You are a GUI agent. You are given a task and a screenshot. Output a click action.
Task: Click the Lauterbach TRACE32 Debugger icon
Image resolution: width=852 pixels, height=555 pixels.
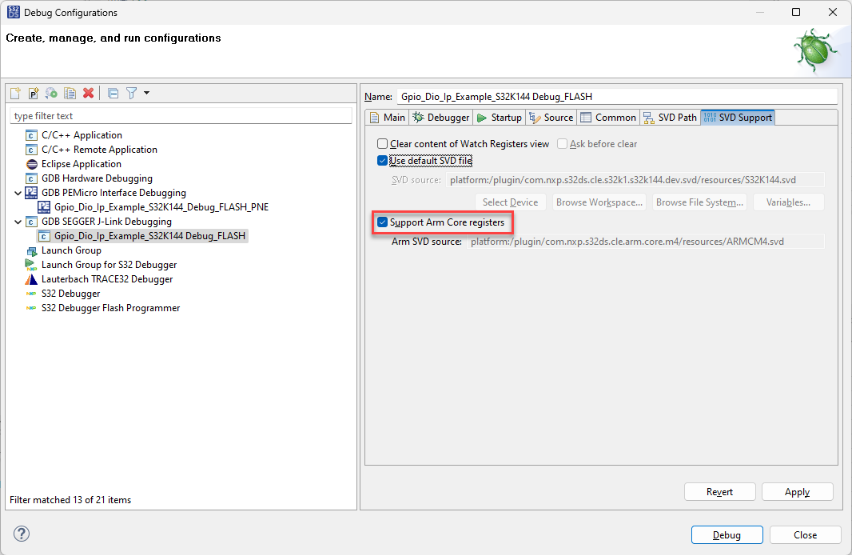31,279
